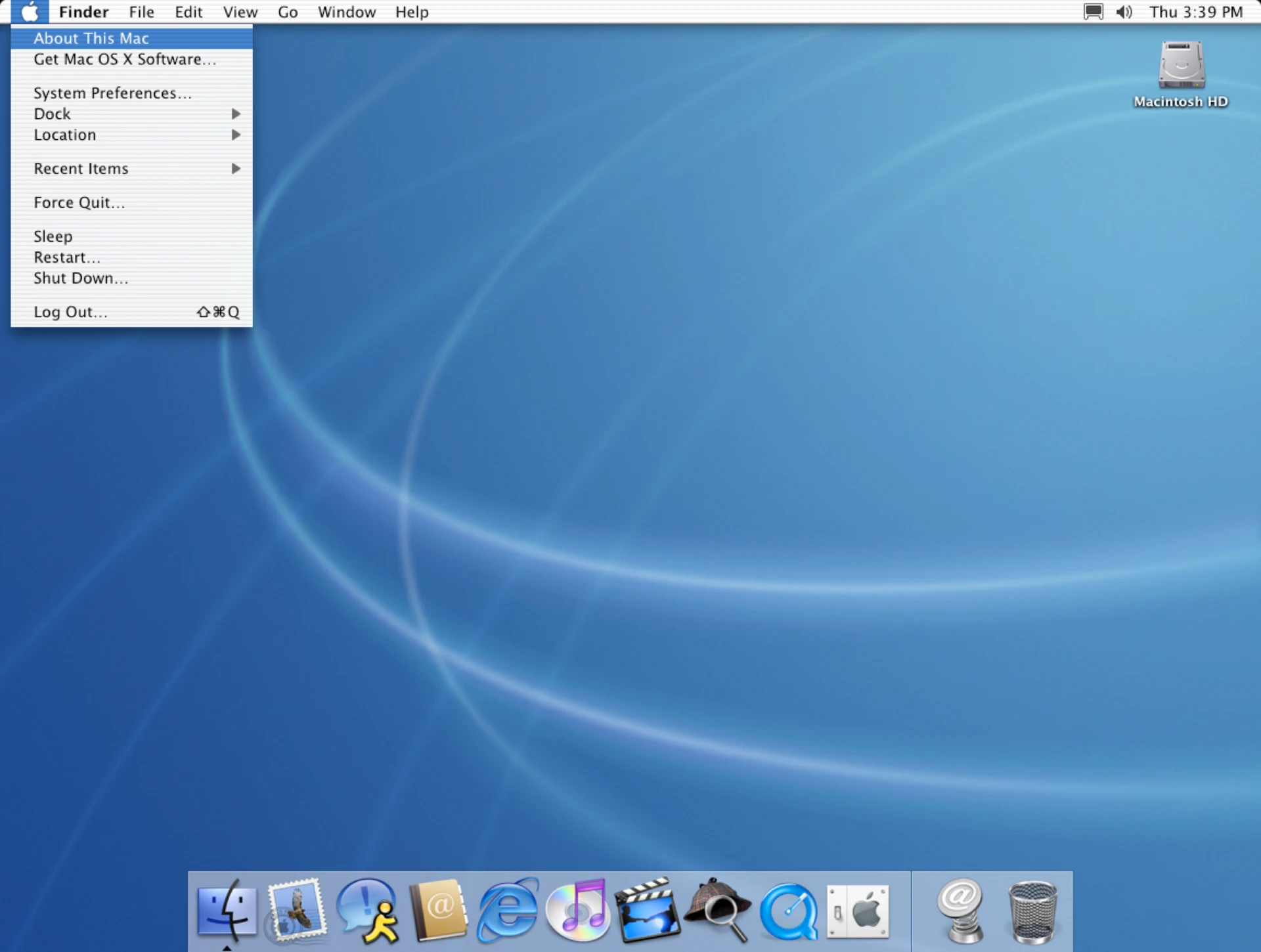Click the volume icon in the menu bar
This screenshot has height=952, width=1261.
pos(1124,12)
